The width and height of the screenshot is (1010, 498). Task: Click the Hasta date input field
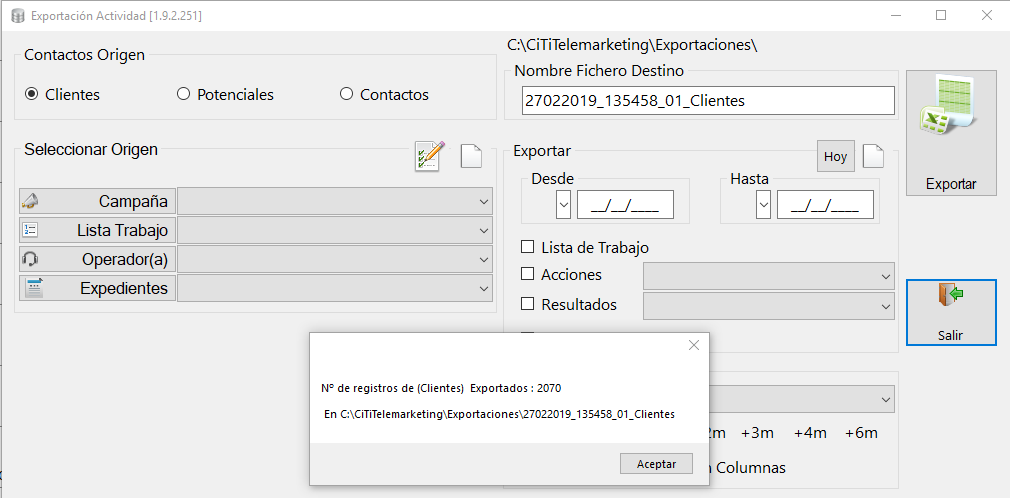click(825, 205)
